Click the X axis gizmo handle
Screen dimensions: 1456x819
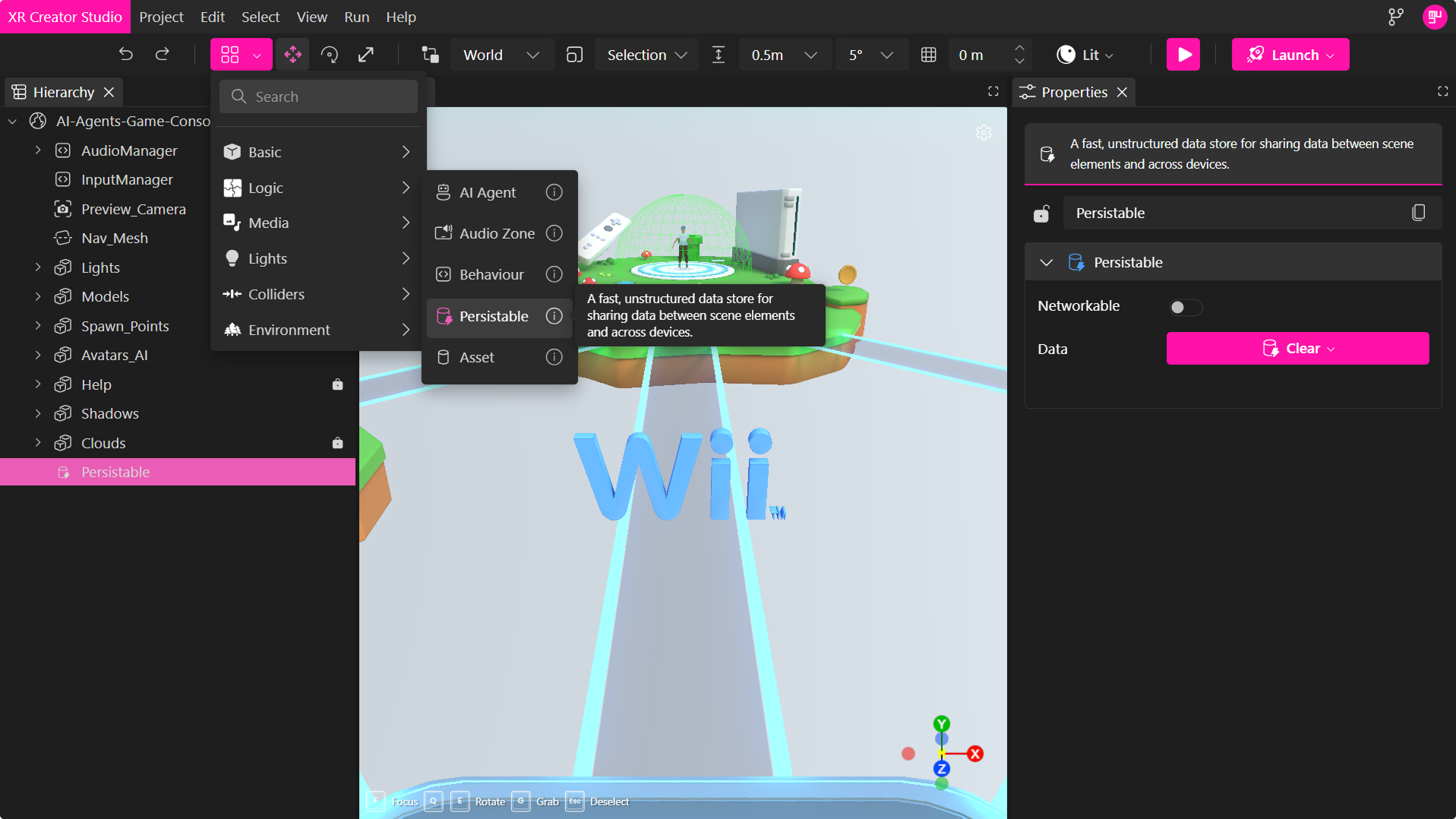click(x=975, y=754)
